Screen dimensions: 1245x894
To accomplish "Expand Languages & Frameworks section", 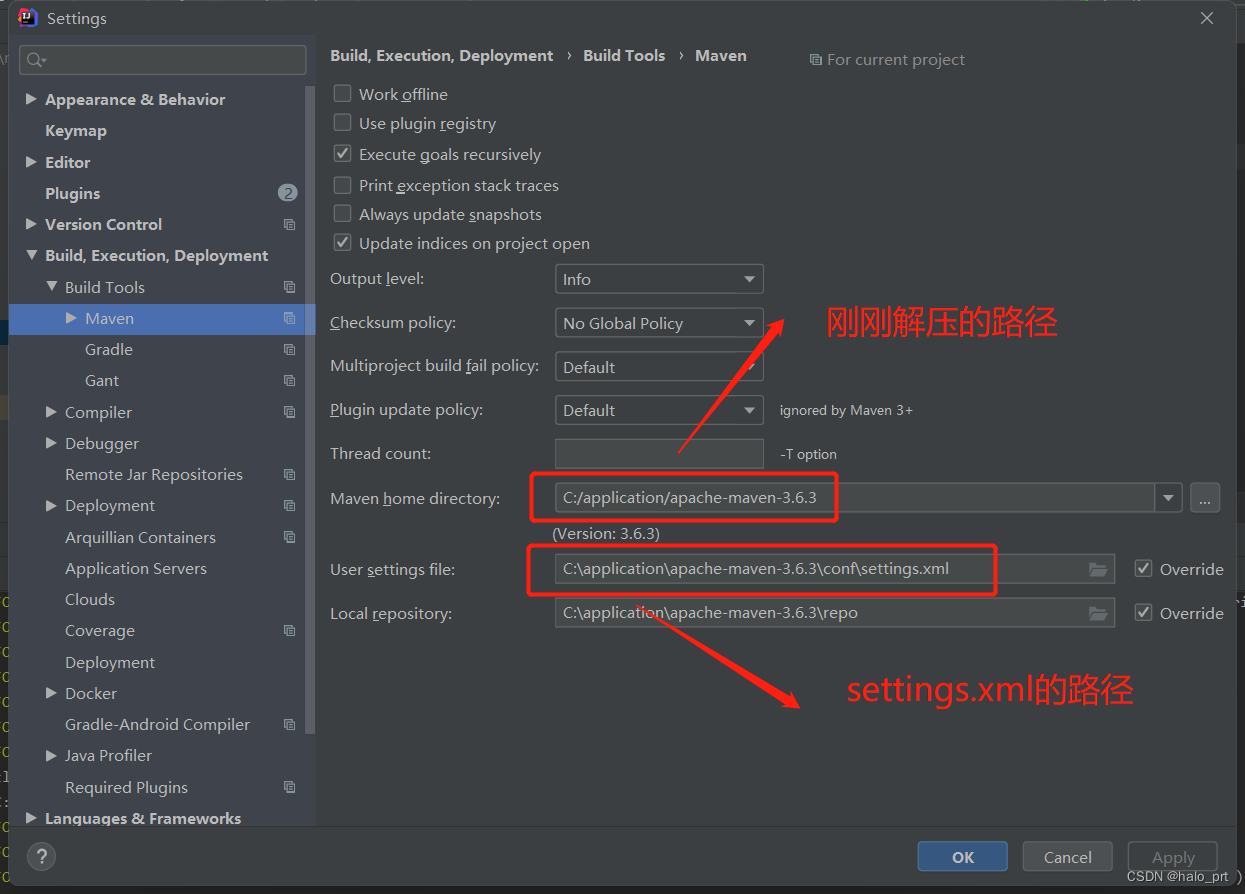I will tap(31, 818).
